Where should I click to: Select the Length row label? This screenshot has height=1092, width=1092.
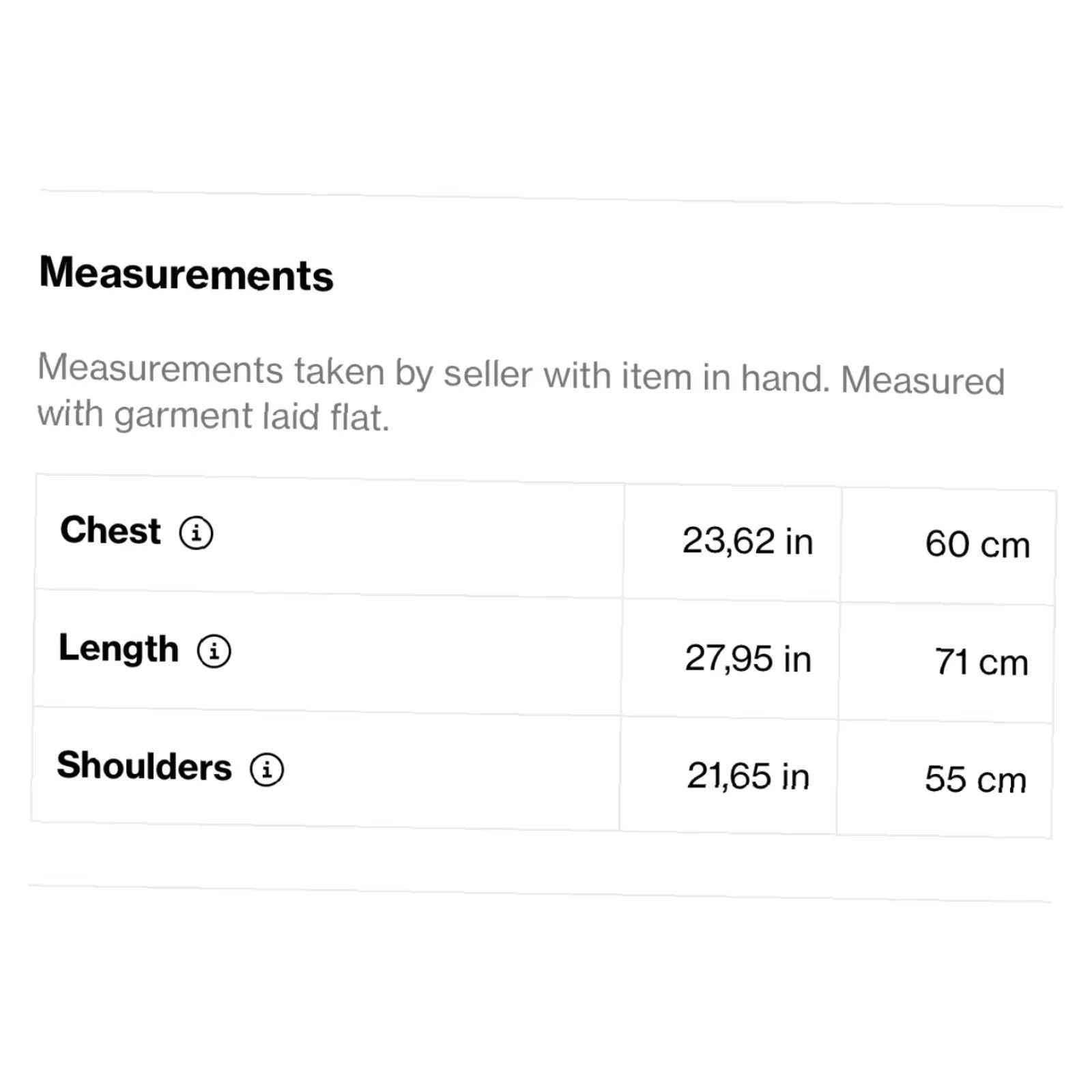click(119, 648)
